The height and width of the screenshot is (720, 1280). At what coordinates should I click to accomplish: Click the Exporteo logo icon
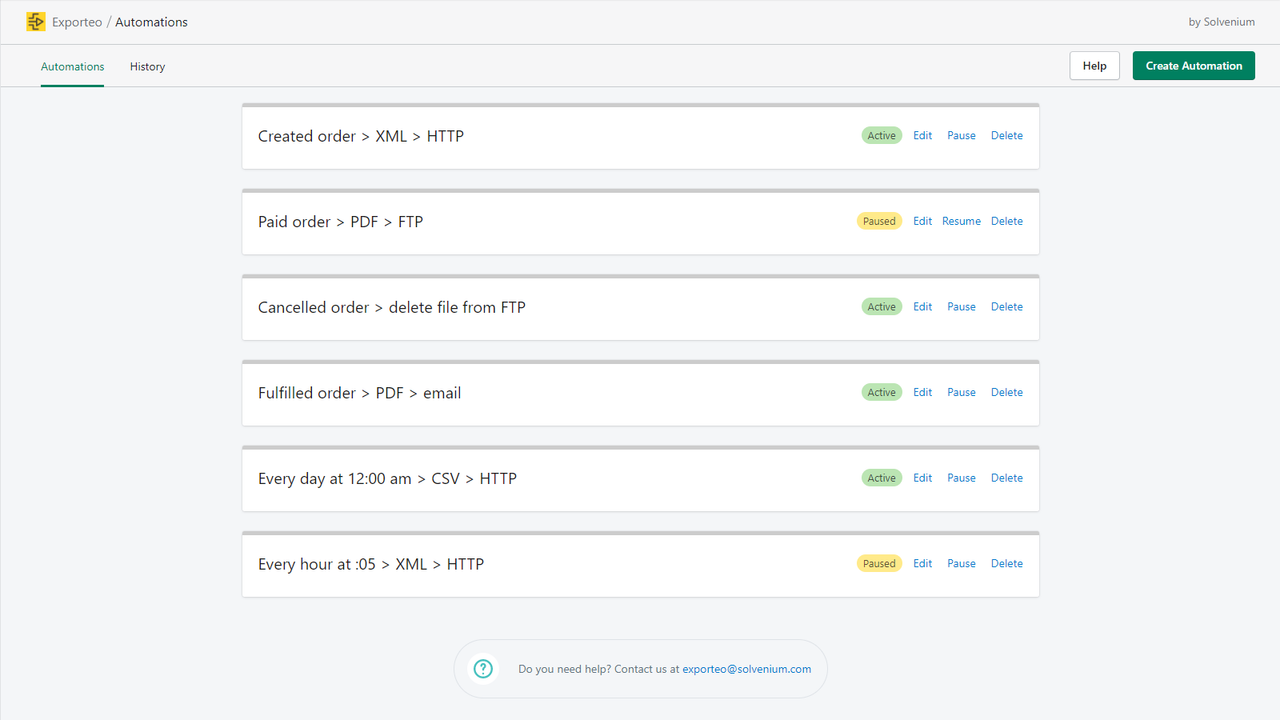click(36, 22)
